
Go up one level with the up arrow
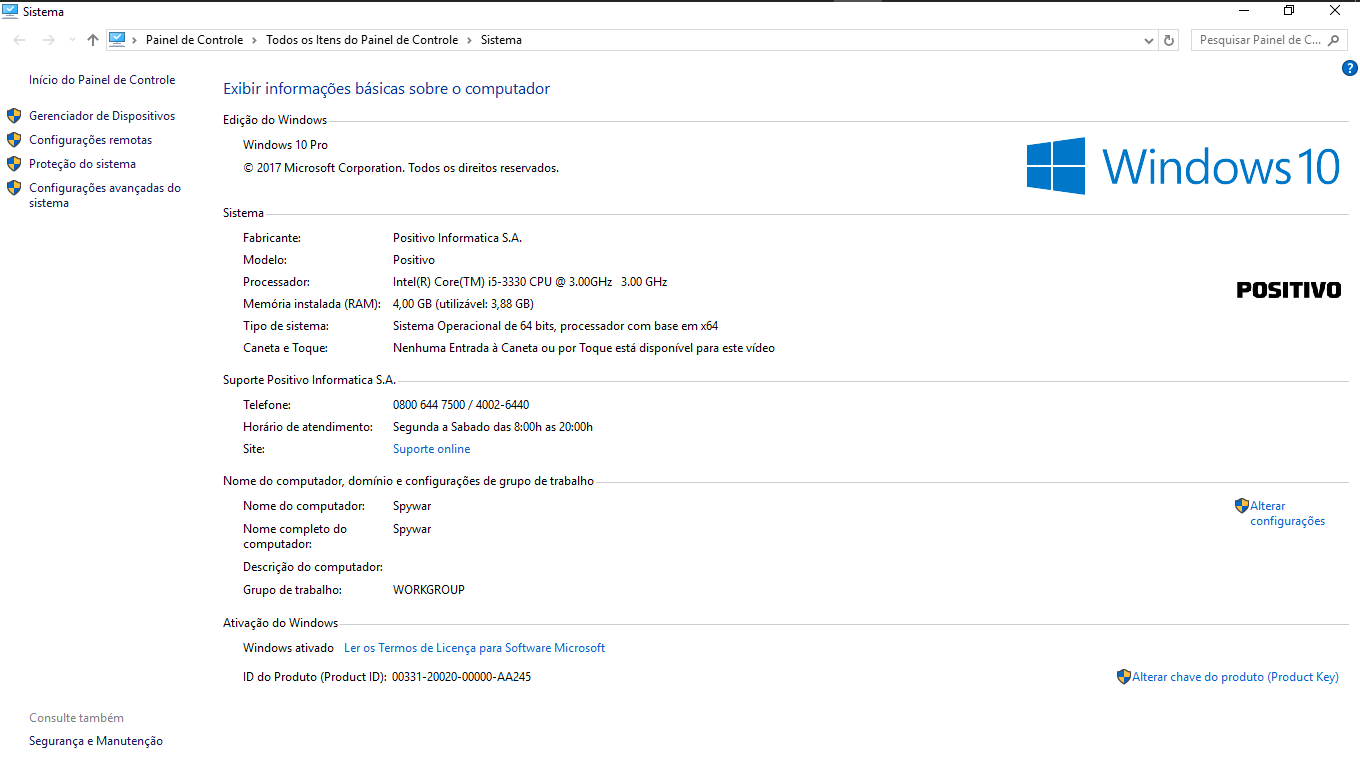tap(93, 40)
